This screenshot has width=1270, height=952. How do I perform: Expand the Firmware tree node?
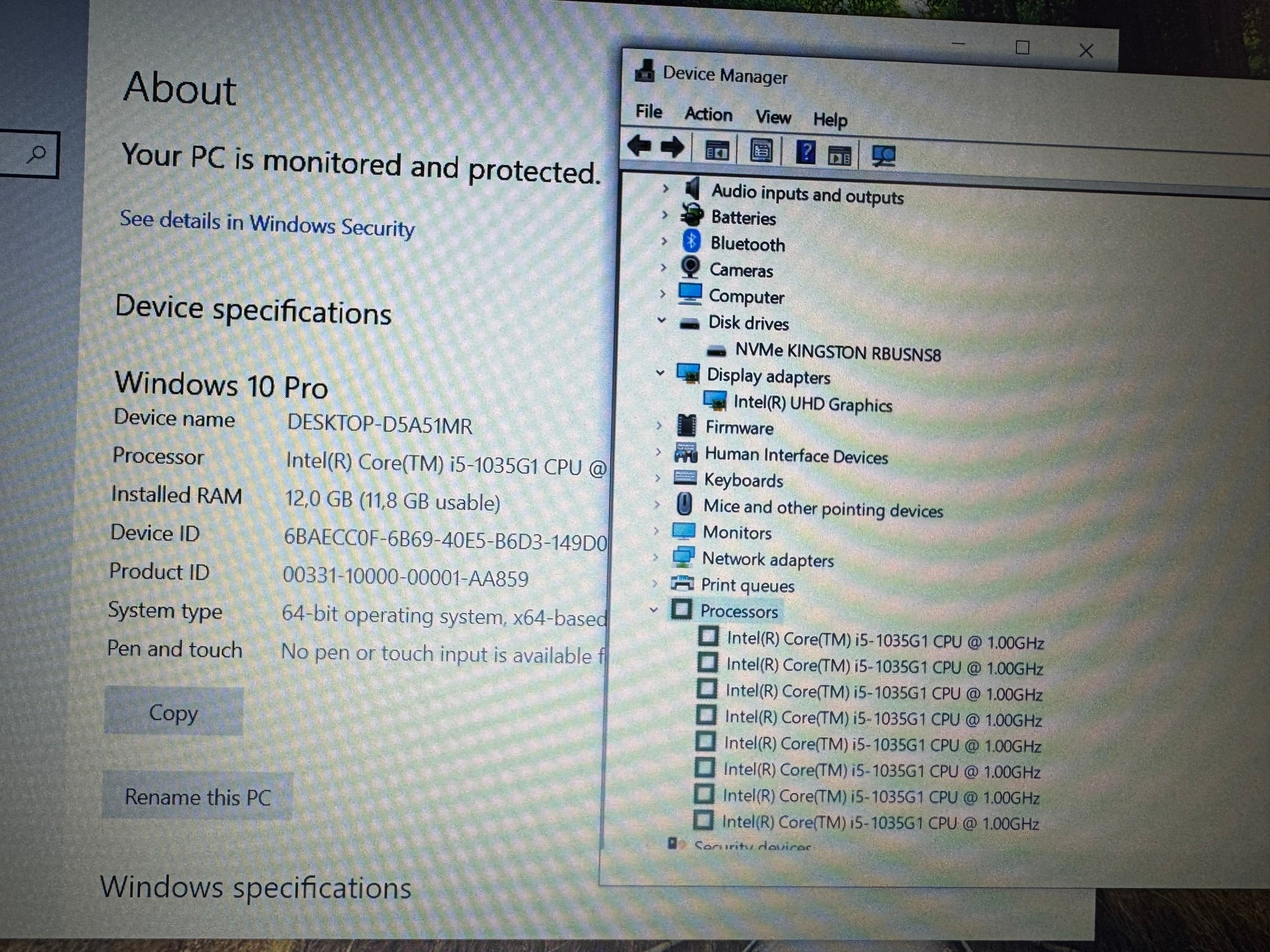pos(659,425)
